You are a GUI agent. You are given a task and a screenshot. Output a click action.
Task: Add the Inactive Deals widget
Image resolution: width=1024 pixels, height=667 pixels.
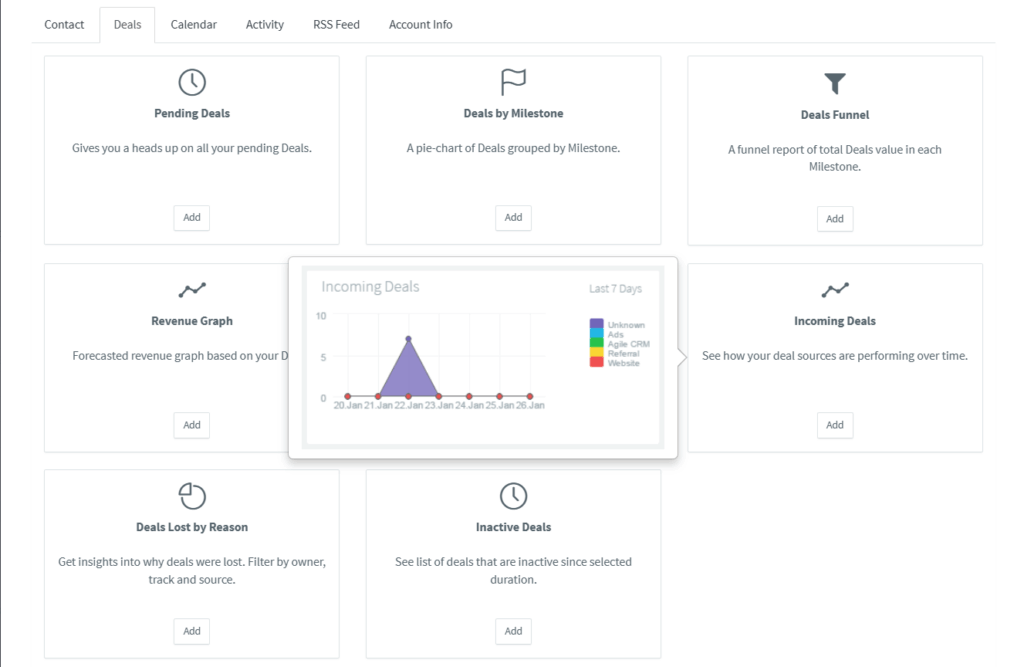coord(513,631)
